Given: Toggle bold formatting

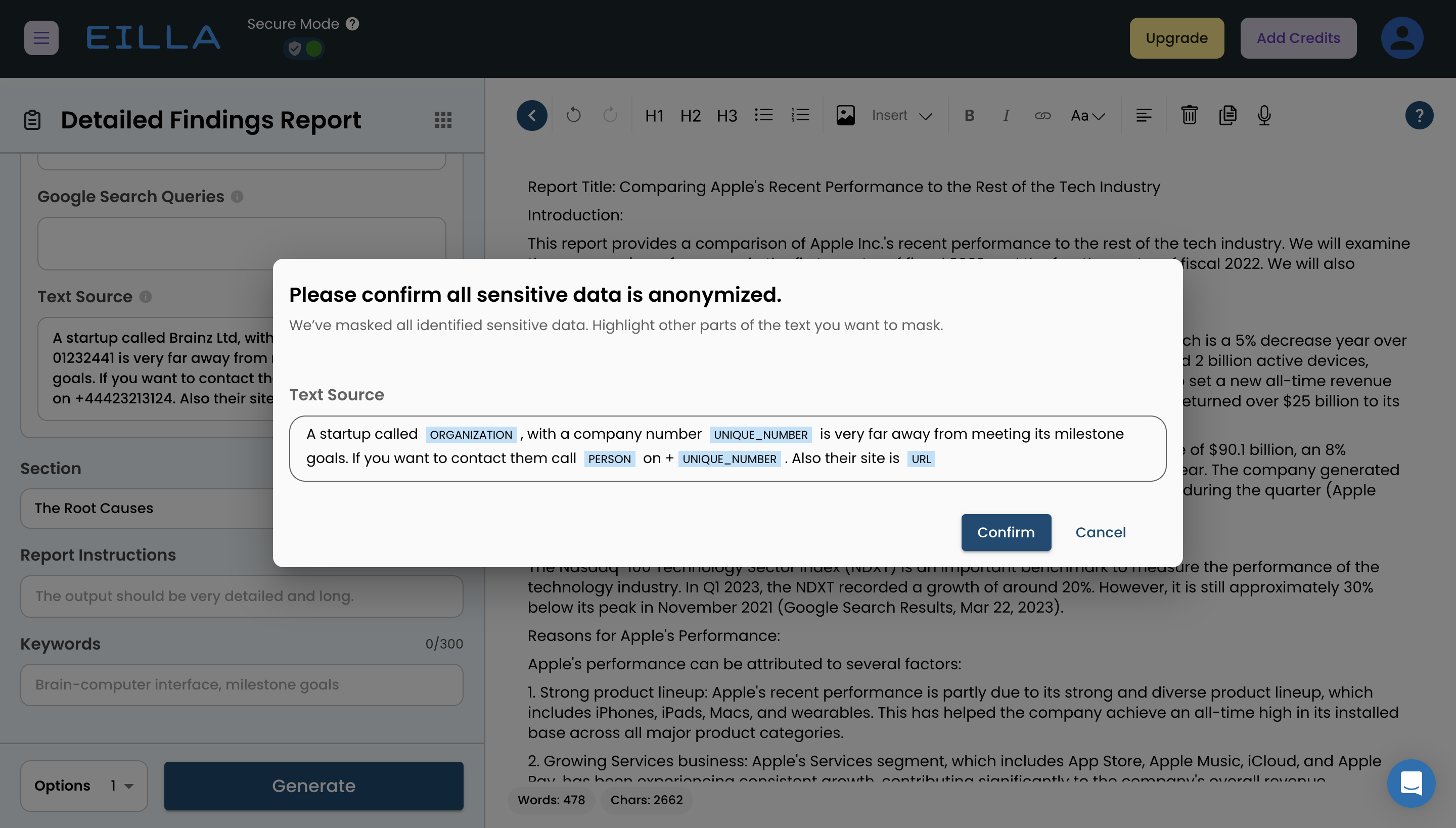Looking at the screenshot, I should pos(969,115).
